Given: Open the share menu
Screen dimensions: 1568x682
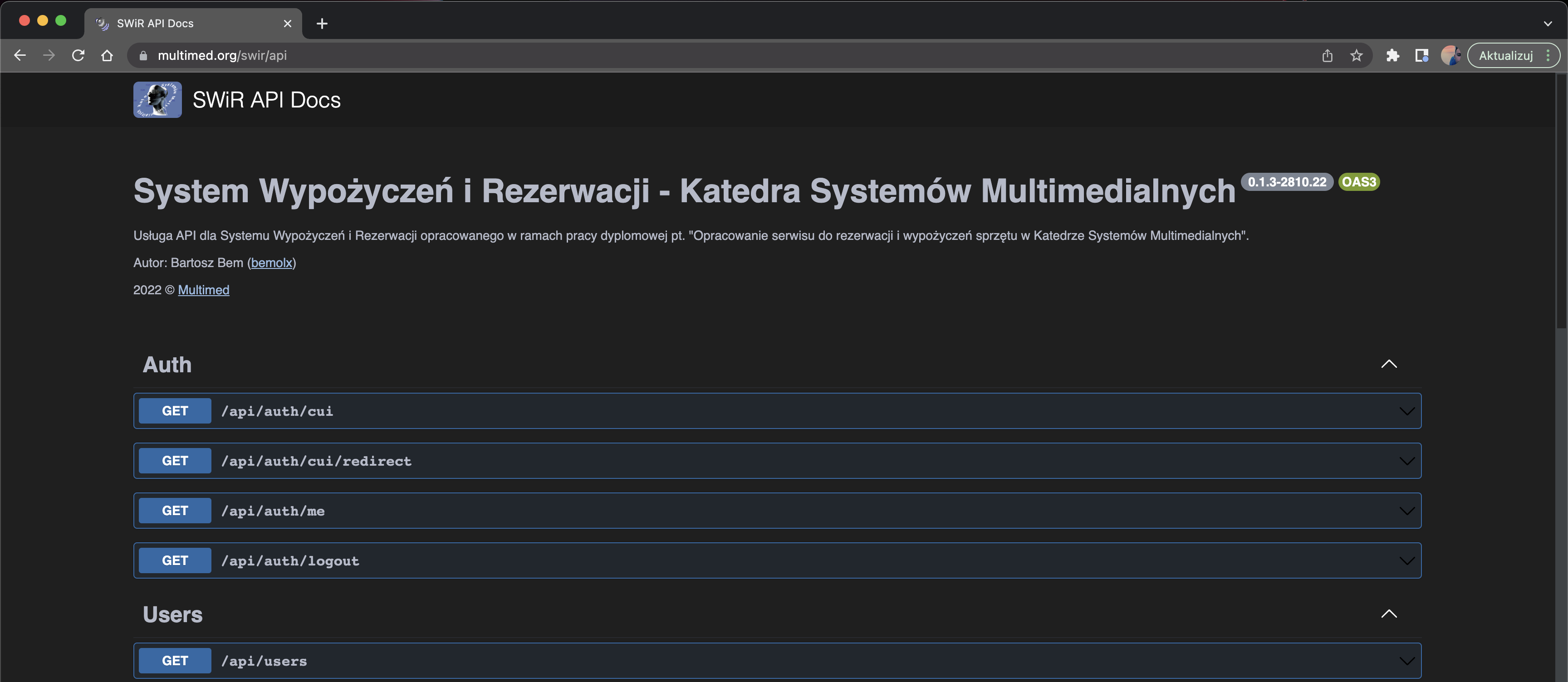Looking at the screenshot, I should pyautogui.click(x=1328, y=55).
